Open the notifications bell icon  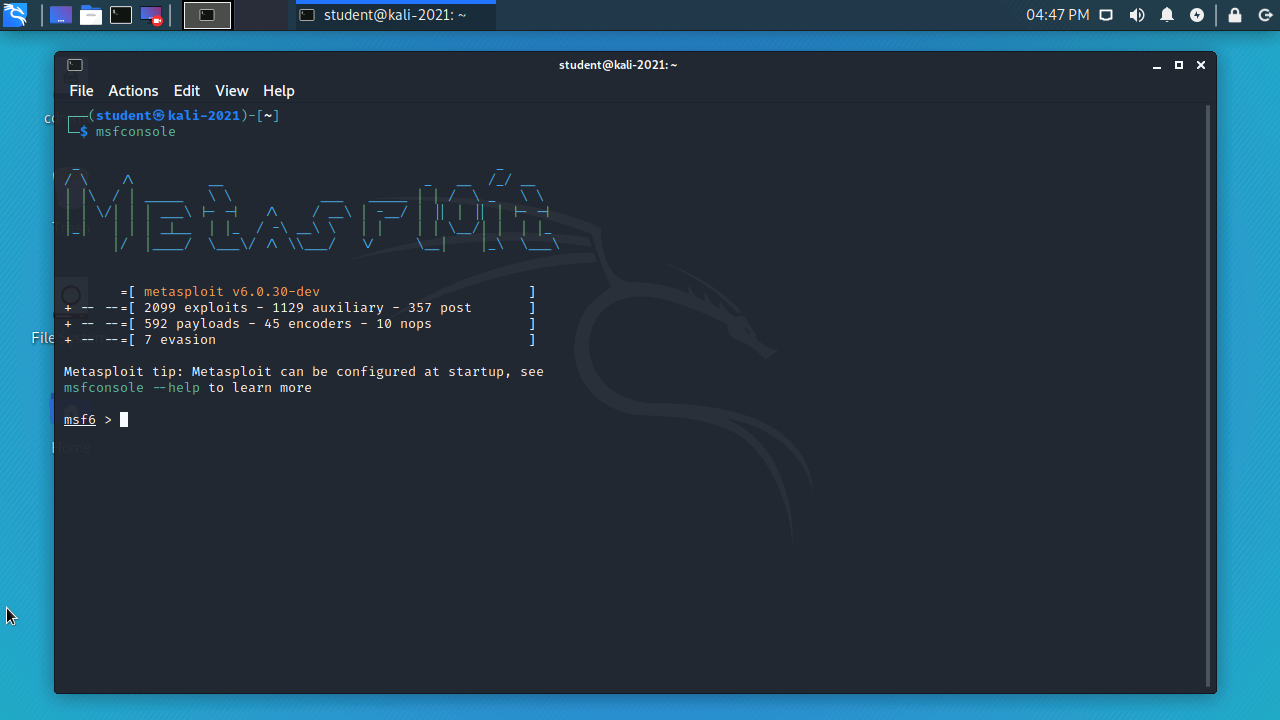[x=1167, y=15]
